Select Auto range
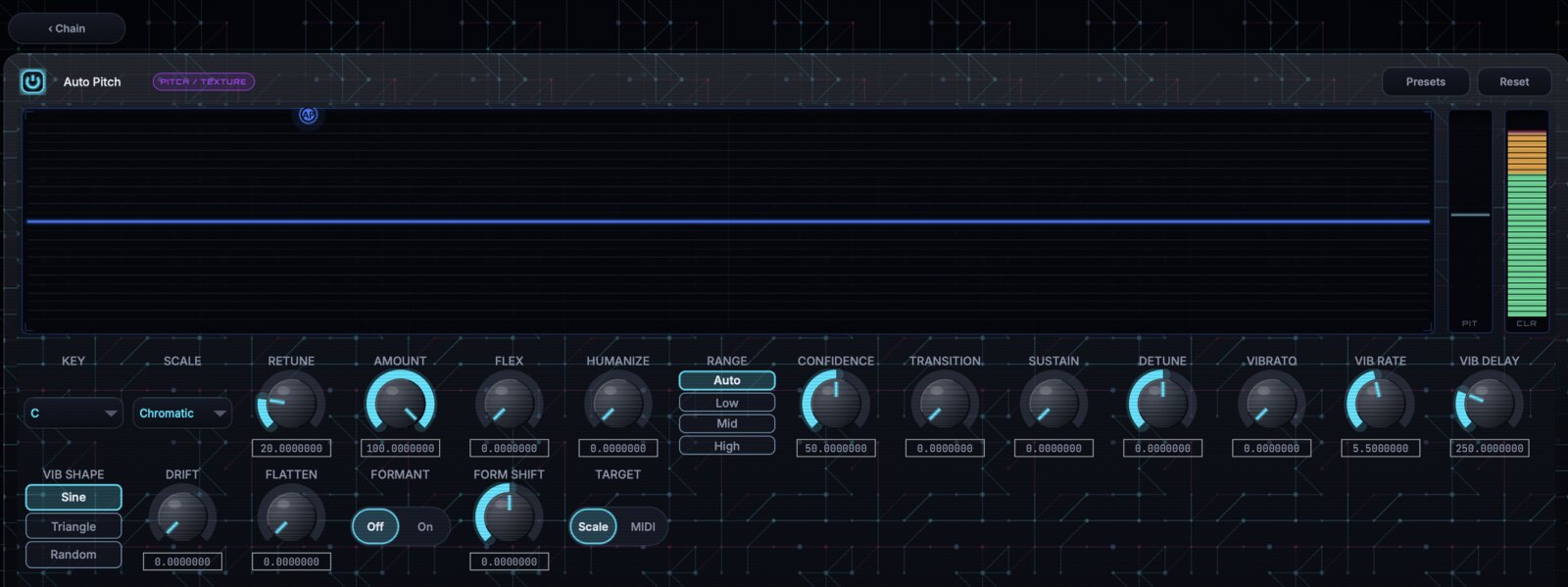This screenshot has width=1568, height=587. click(x=727, y=380)
